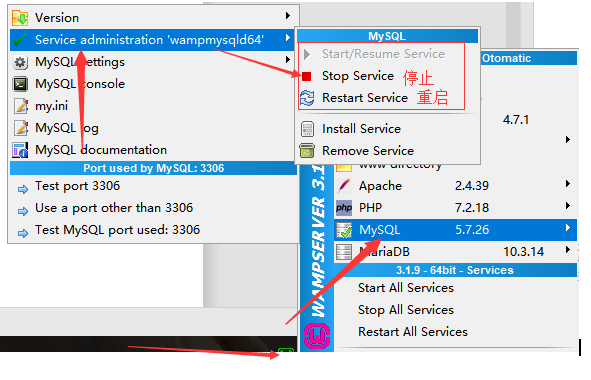The width and height of the screenshot is (591, 380).
Task: Click the my.ini file edit icon
Action: (21, 106)
